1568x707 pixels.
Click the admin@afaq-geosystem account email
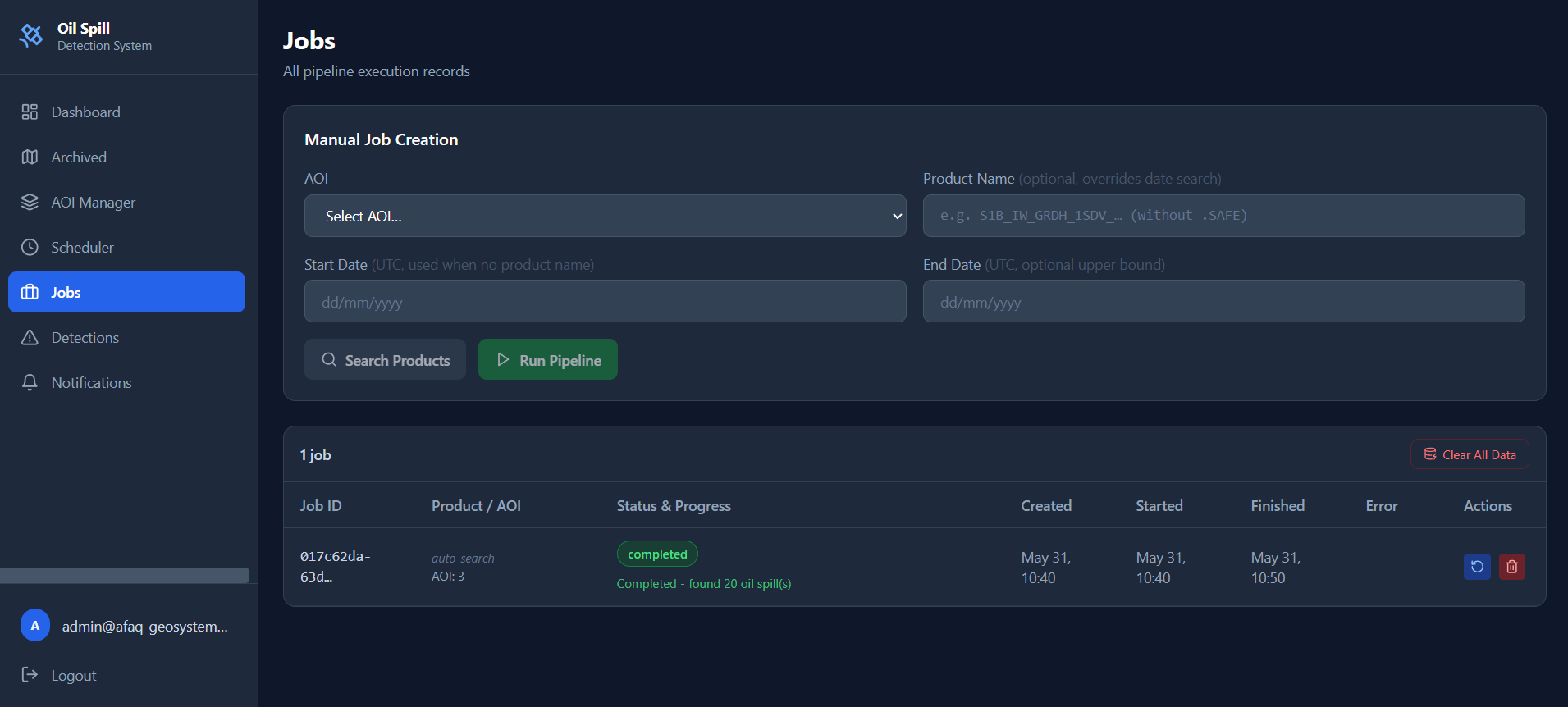[145, 627]
